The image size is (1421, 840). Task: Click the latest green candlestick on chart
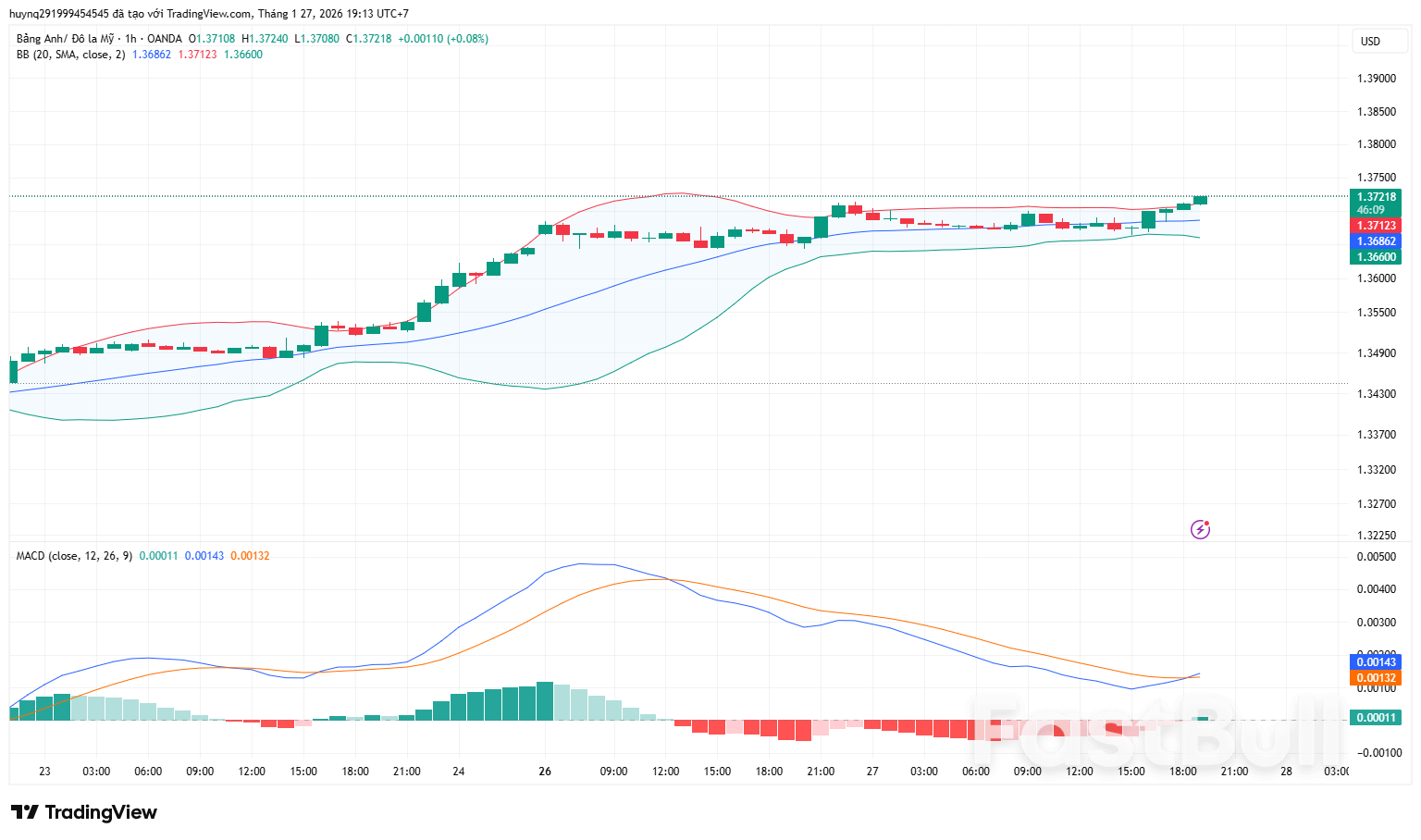1201,200
